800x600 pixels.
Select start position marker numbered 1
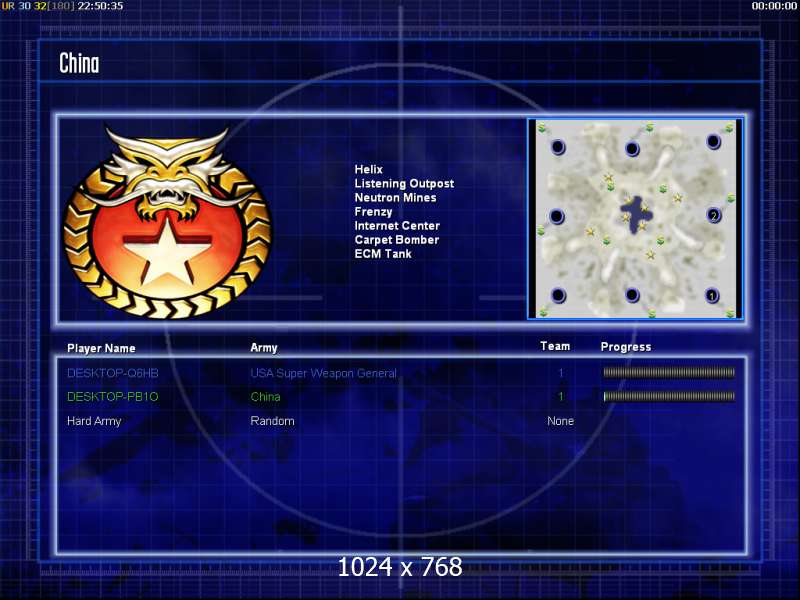[712, 295]
